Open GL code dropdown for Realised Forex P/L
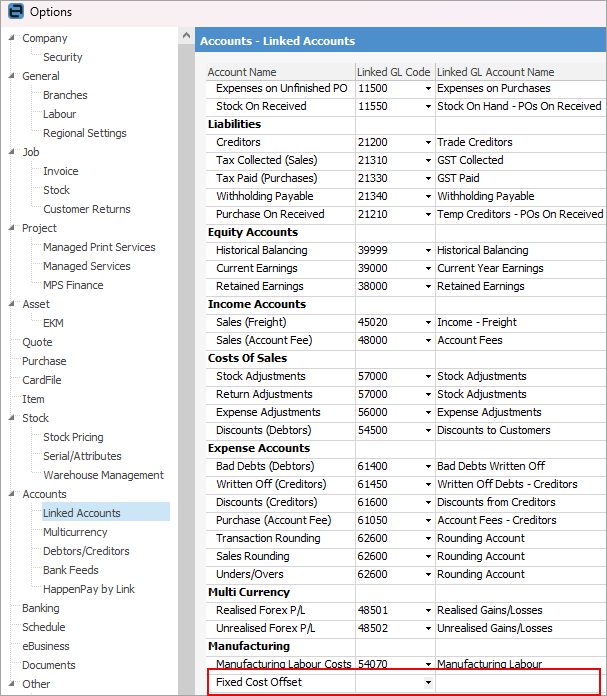The width and height of the screenshot is (607, 696). coord(428,610)
